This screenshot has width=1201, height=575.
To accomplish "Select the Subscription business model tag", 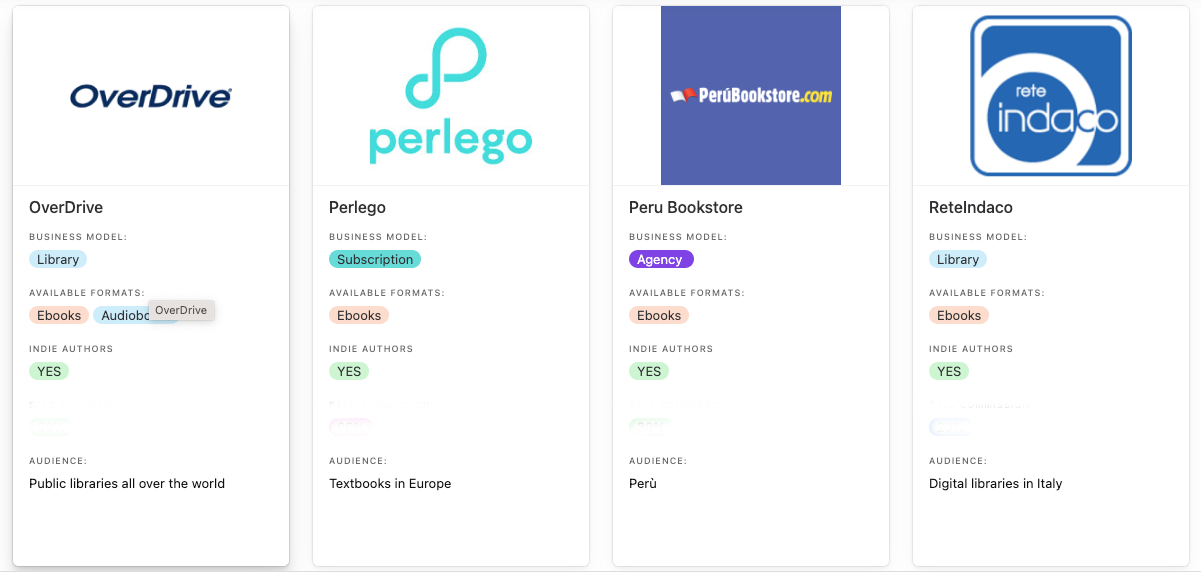I will 375,259.
